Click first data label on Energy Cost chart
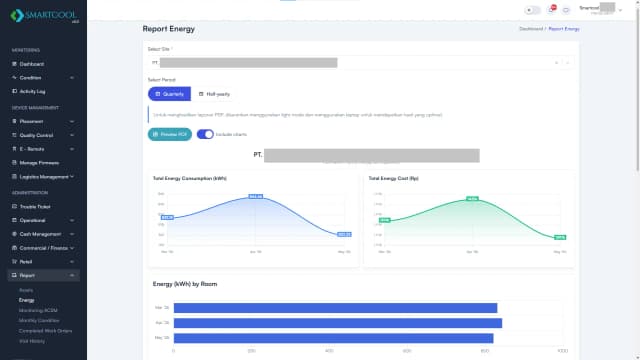The width and height of the screenshot is (640, 360). pos(384,220)
